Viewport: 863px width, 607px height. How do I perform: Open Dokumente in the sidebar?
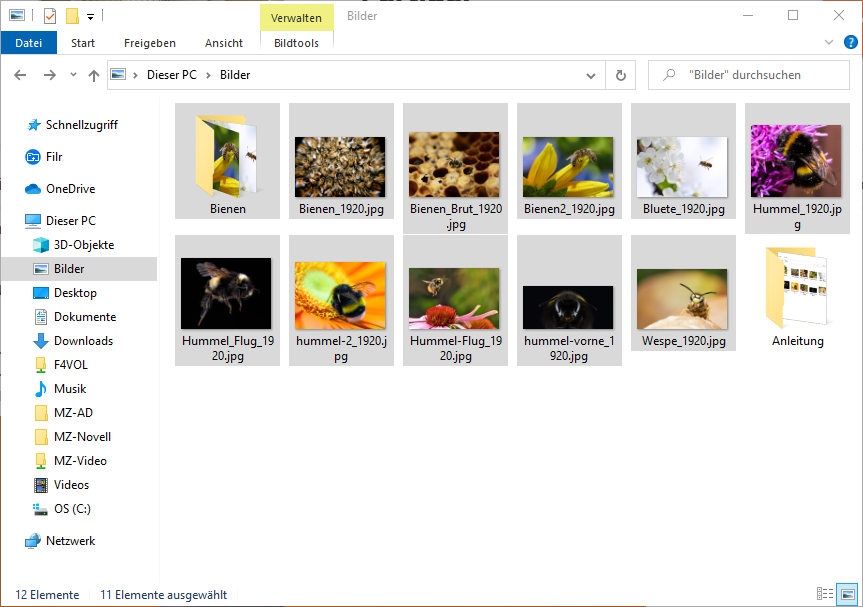pos(74,317)
